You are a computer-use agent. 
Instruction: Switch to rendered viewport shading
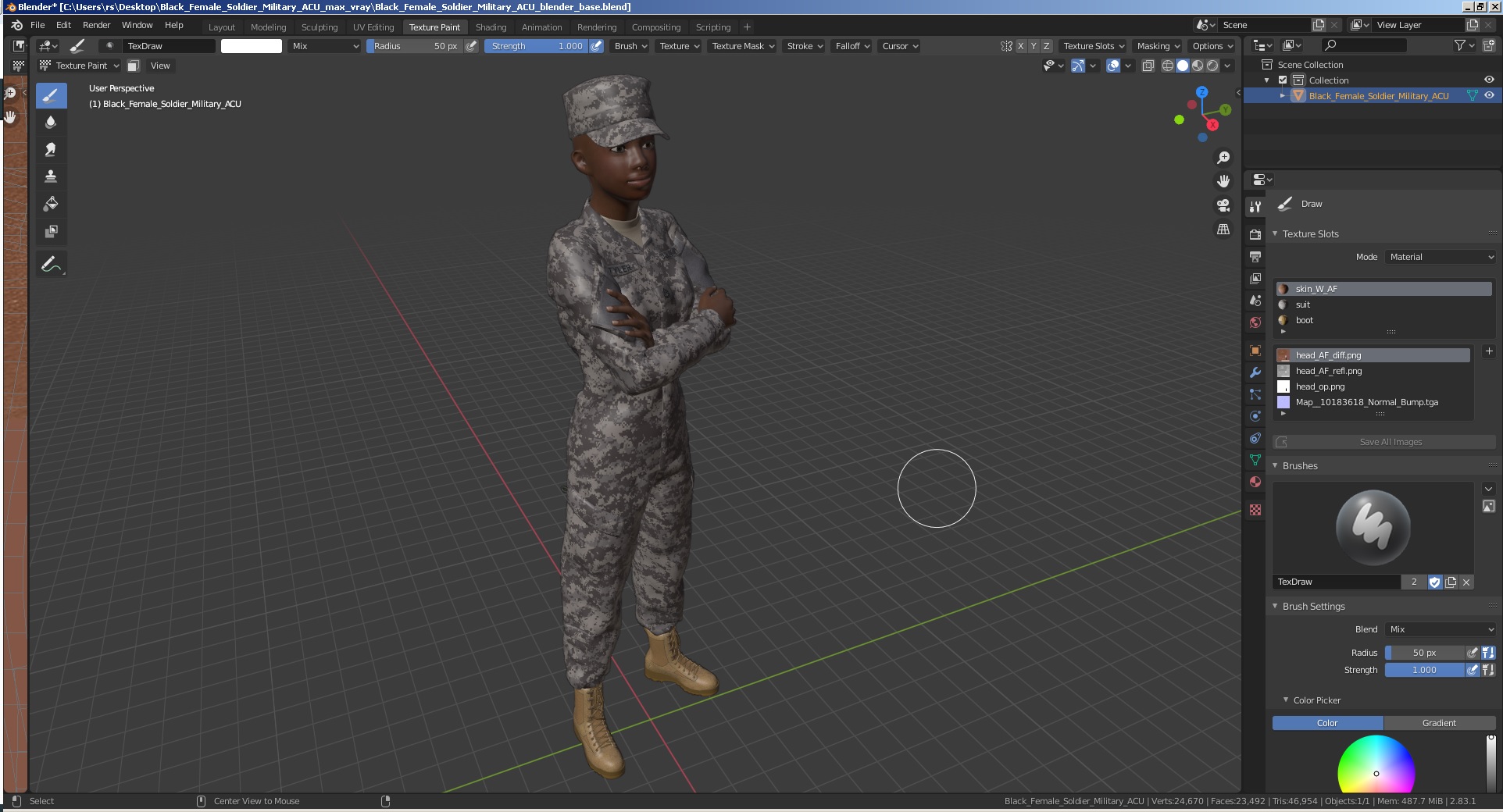point(1212,66)
